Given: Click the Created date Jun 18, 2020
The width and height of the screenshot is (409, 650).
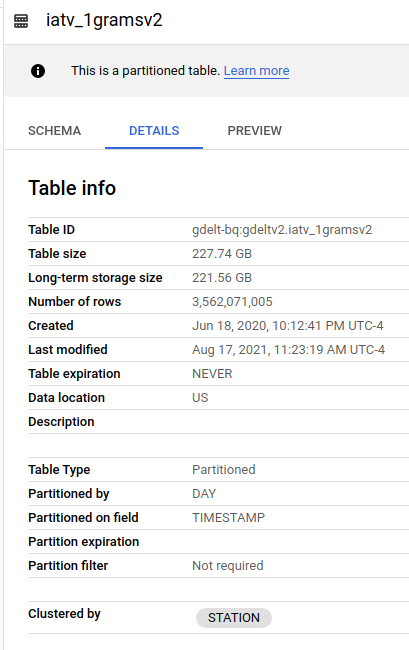Looking at the screenshot, I should (288, 326).
